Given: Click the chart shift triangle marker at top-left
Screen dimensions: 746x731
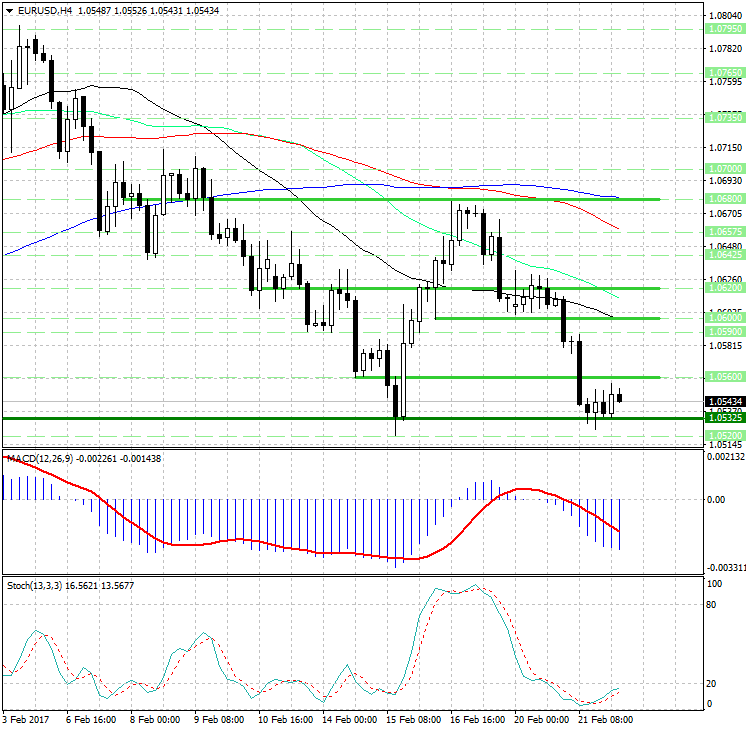Looking at the screenshot, I should click(x=8, y=11).
